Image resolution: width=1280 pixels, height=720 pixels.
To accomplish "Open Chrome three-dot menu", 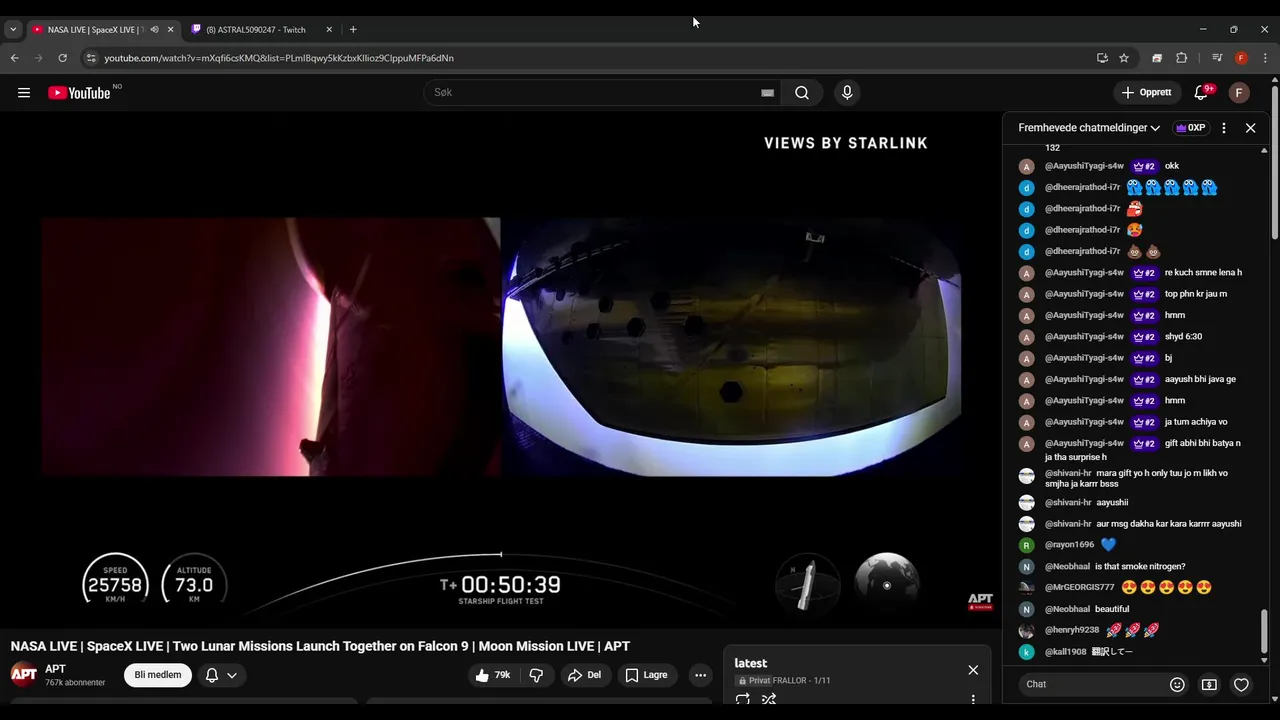I will pos(1266,58).
